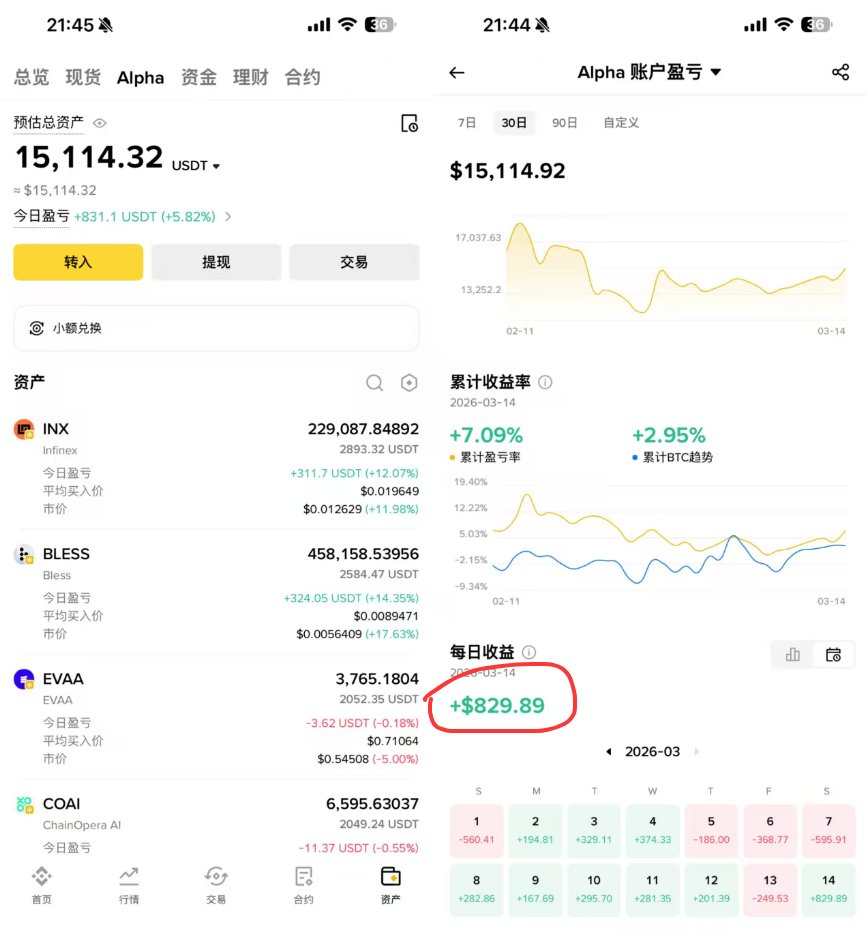Open the INX token logo
Viewport: 866px width, 935px height.
pyautogui.click(x=24, y=429)
